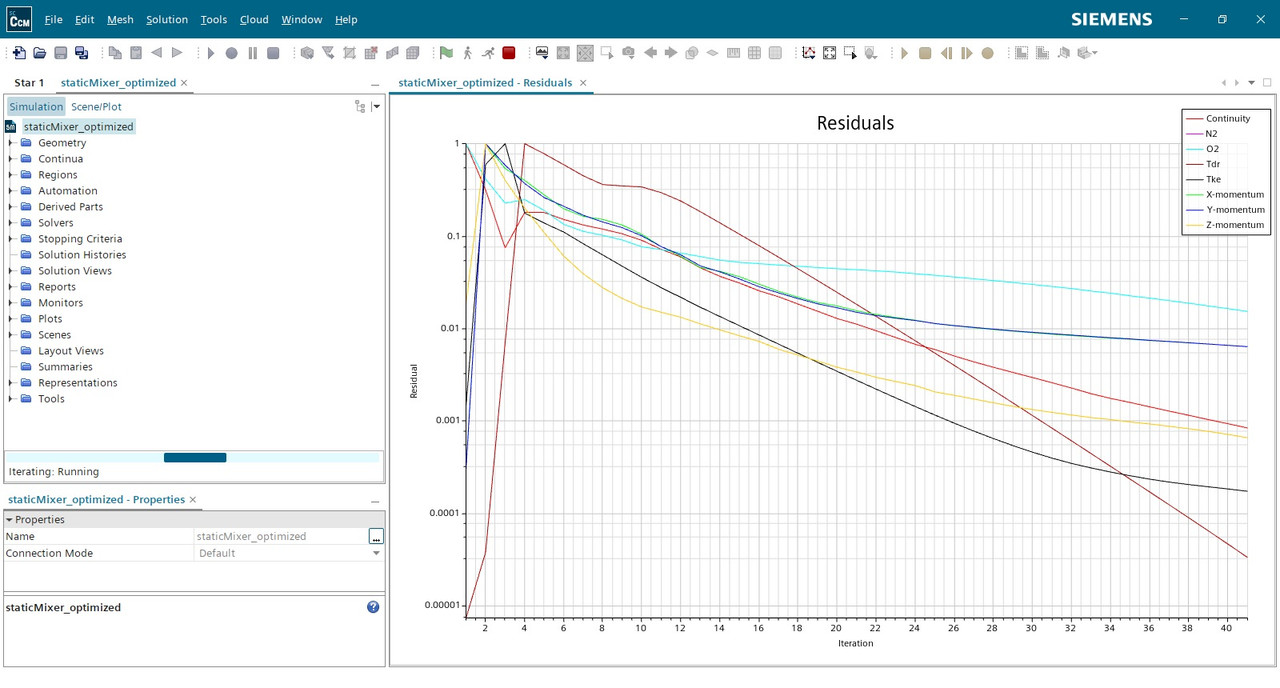Select the Derived Parts tree item
1280x688 pixels.
(70, 207)
